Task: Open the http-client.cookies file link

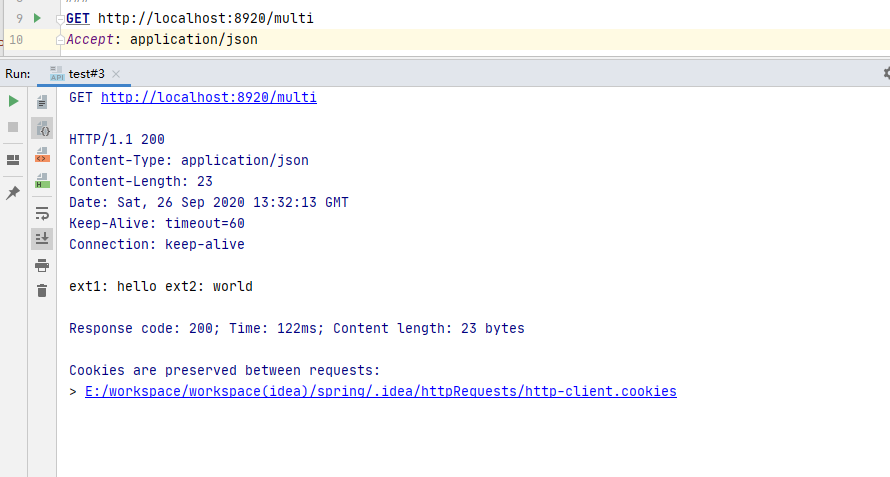Action: (380, 391)
